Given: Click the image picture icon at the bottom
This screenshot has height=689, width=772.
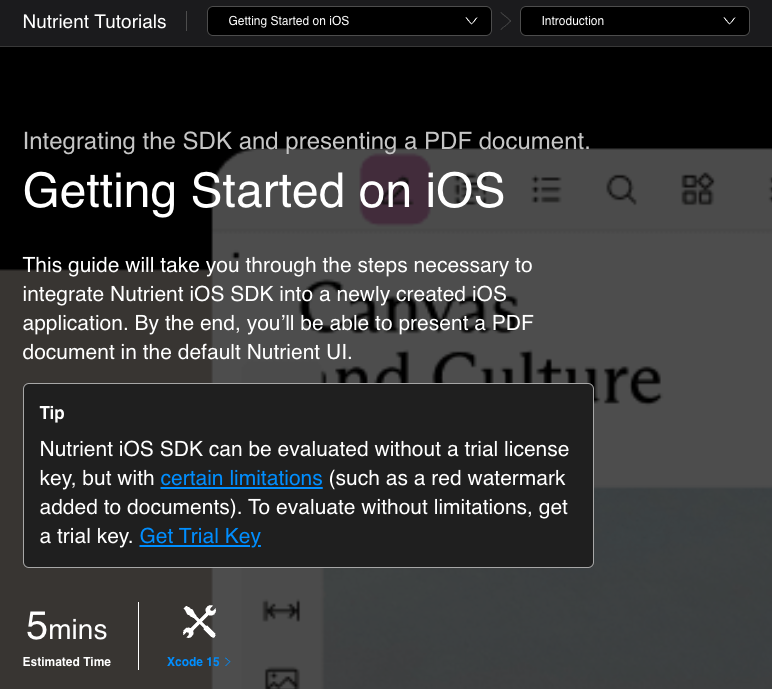Looking at the screenshot, I should click(281, 679).
